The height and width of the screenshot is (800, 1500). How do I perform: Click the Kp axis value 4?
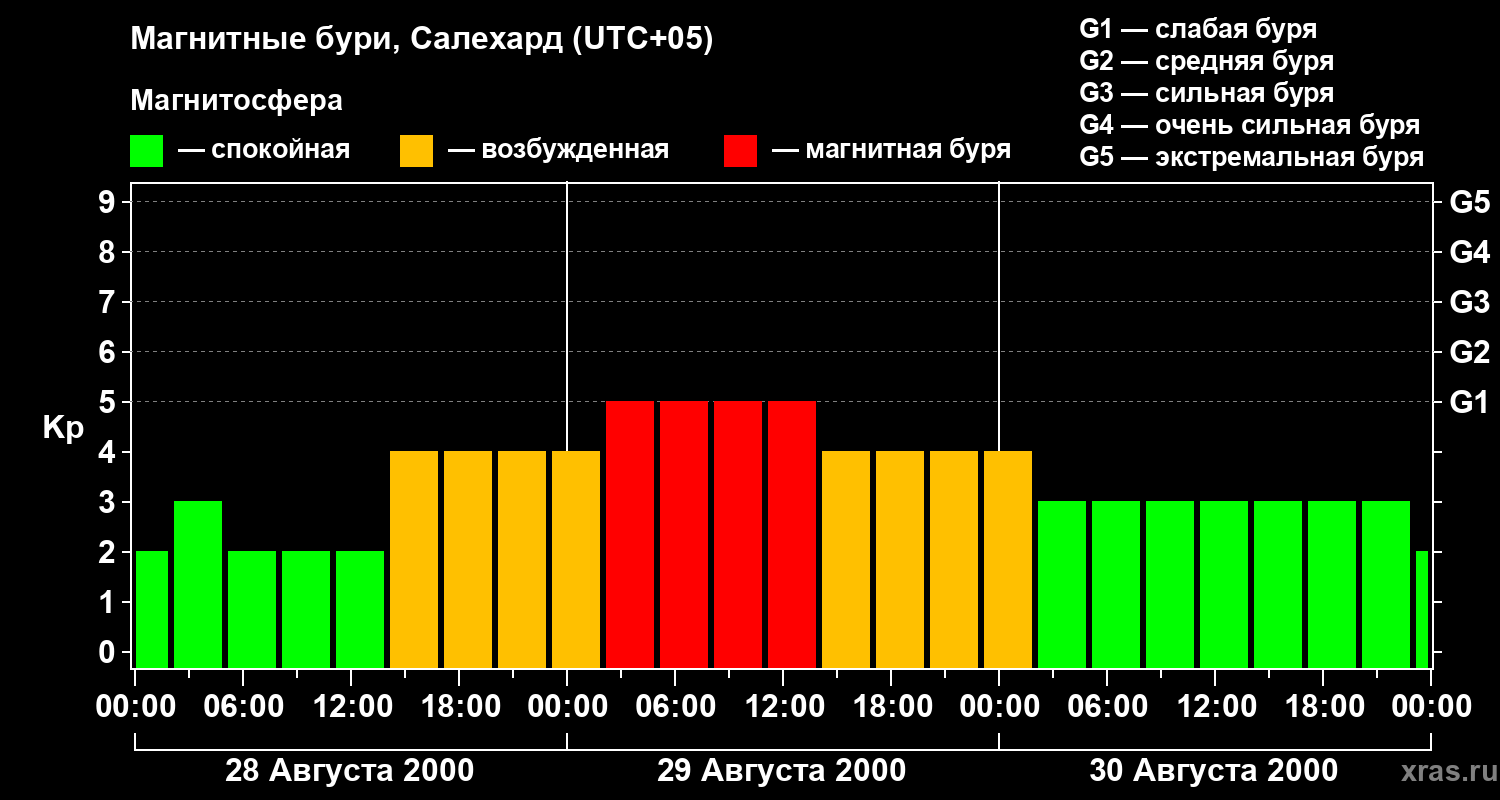[x=109, y=452]
